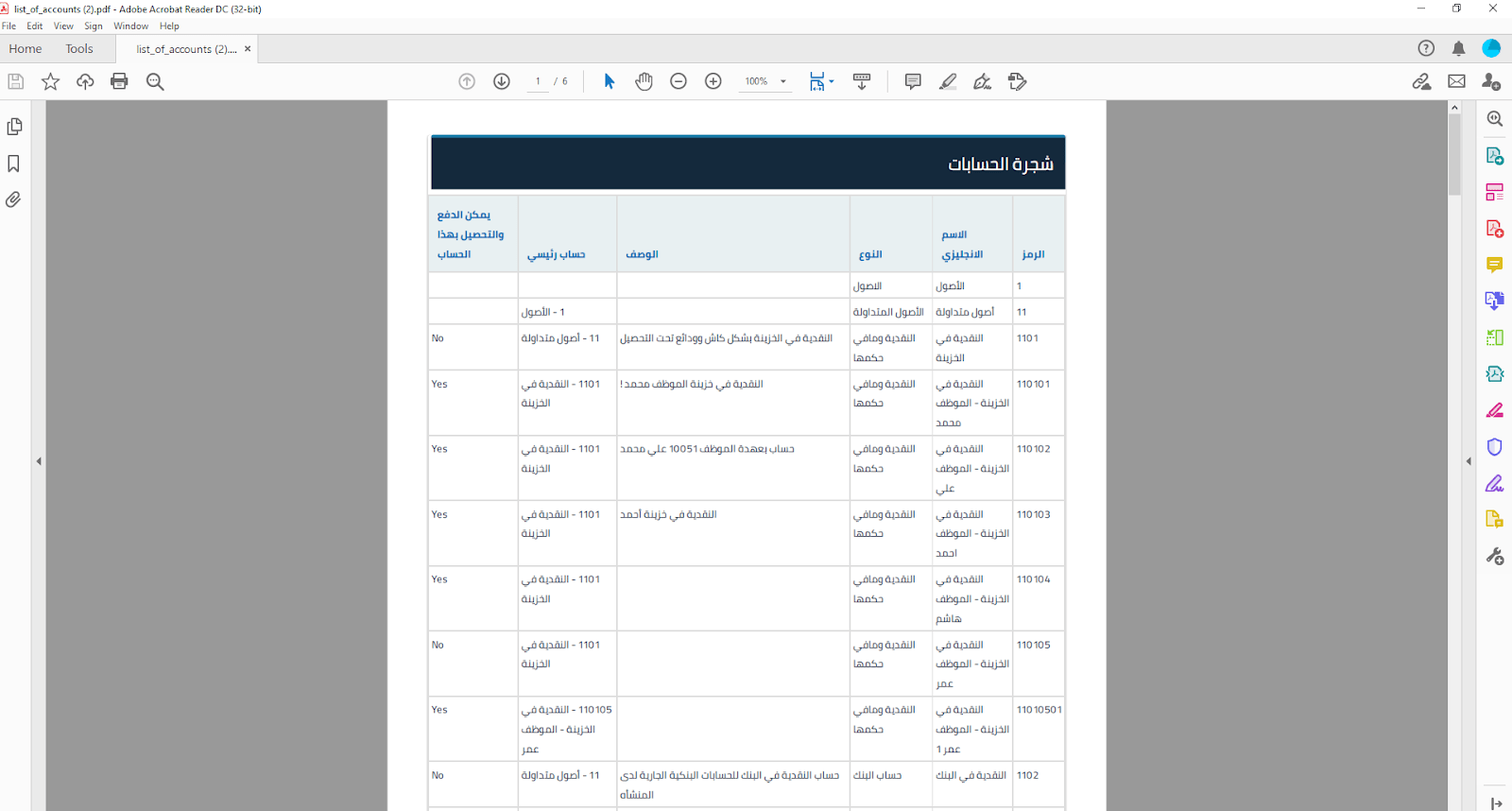Image resolution: width=1512 pixels, height=811 pixels.
Task: Send the file by email
Action: pyautogui.click(x=1456, y=81)
